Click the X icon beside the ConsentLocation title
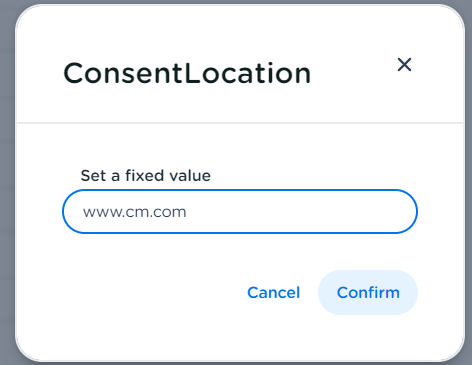472x365 pixels. click(404, 64)
